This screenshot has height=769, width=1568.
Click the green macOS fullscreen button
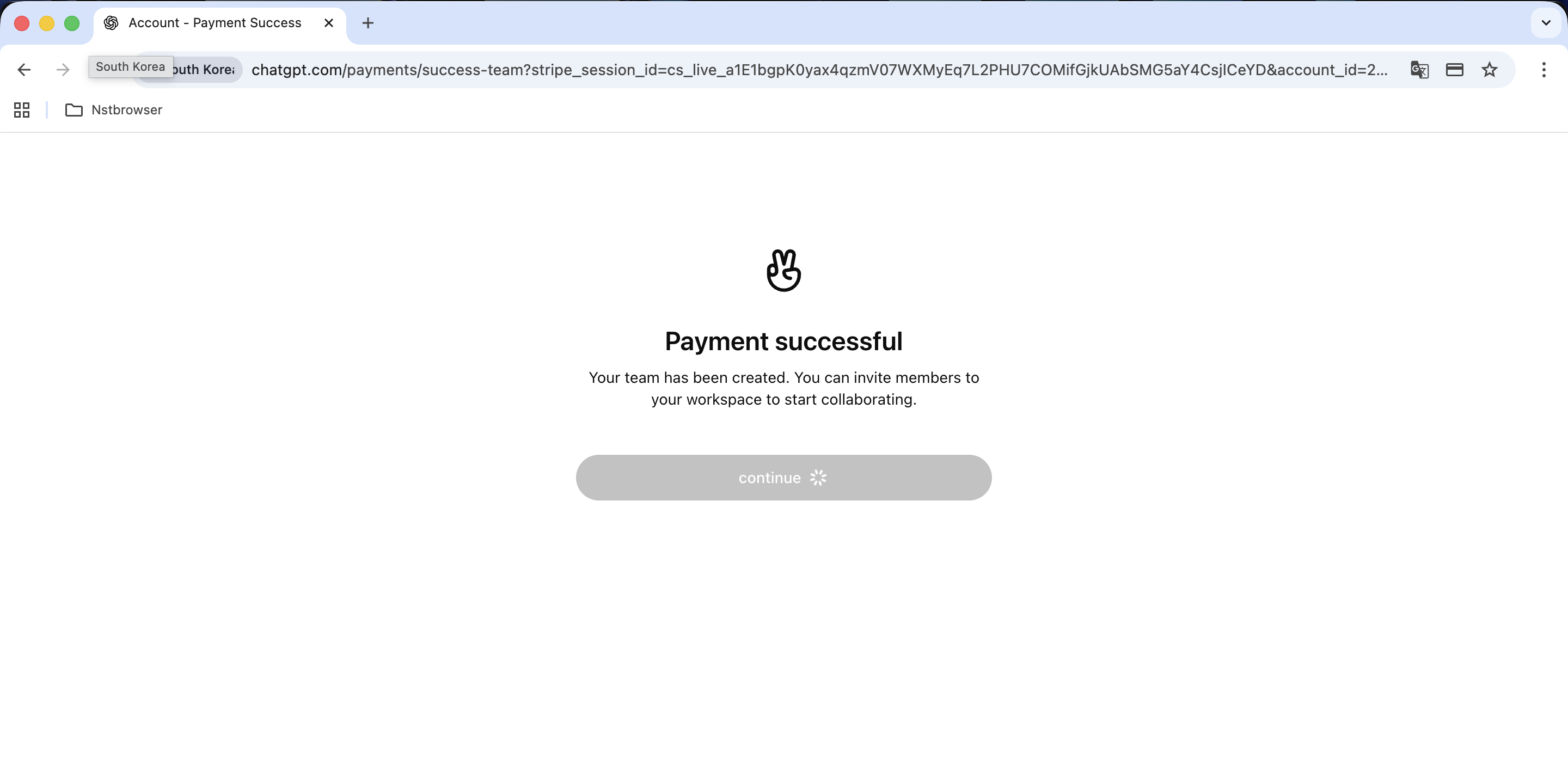(72, 23)
